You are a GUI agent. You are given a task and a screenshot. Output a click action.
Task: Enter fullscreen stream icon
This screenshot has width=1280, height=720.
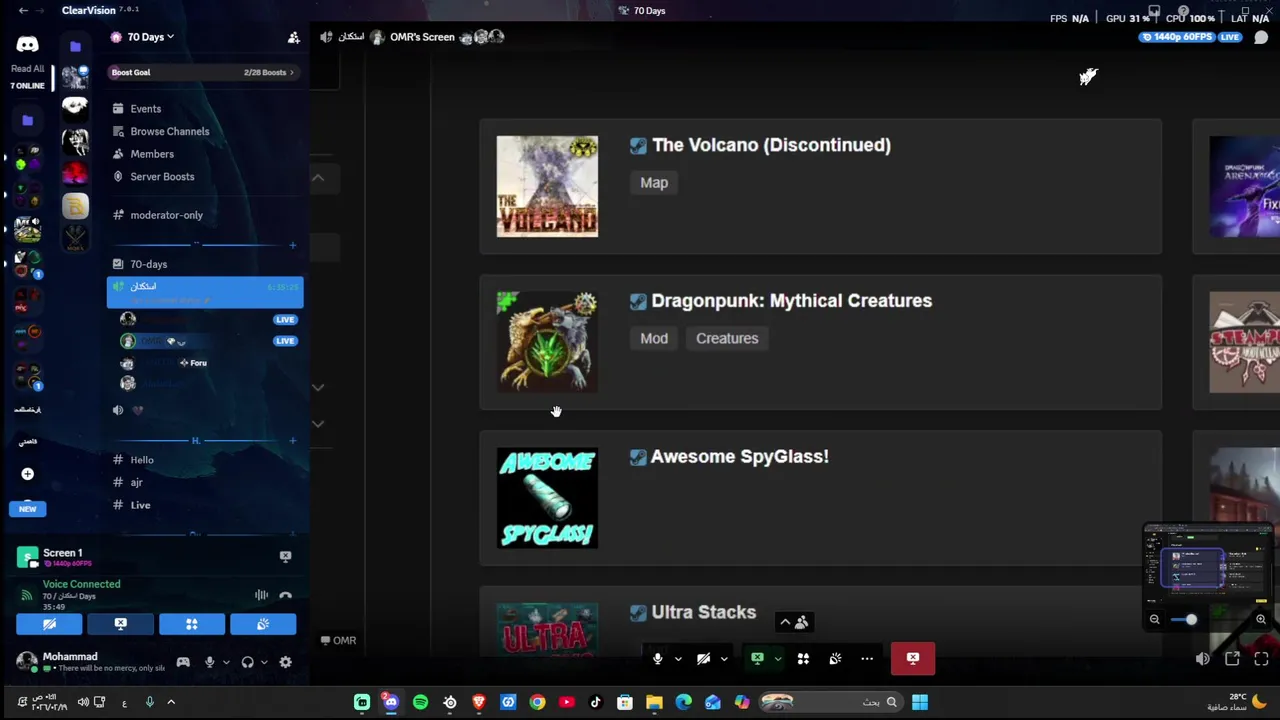[1261, 659]
